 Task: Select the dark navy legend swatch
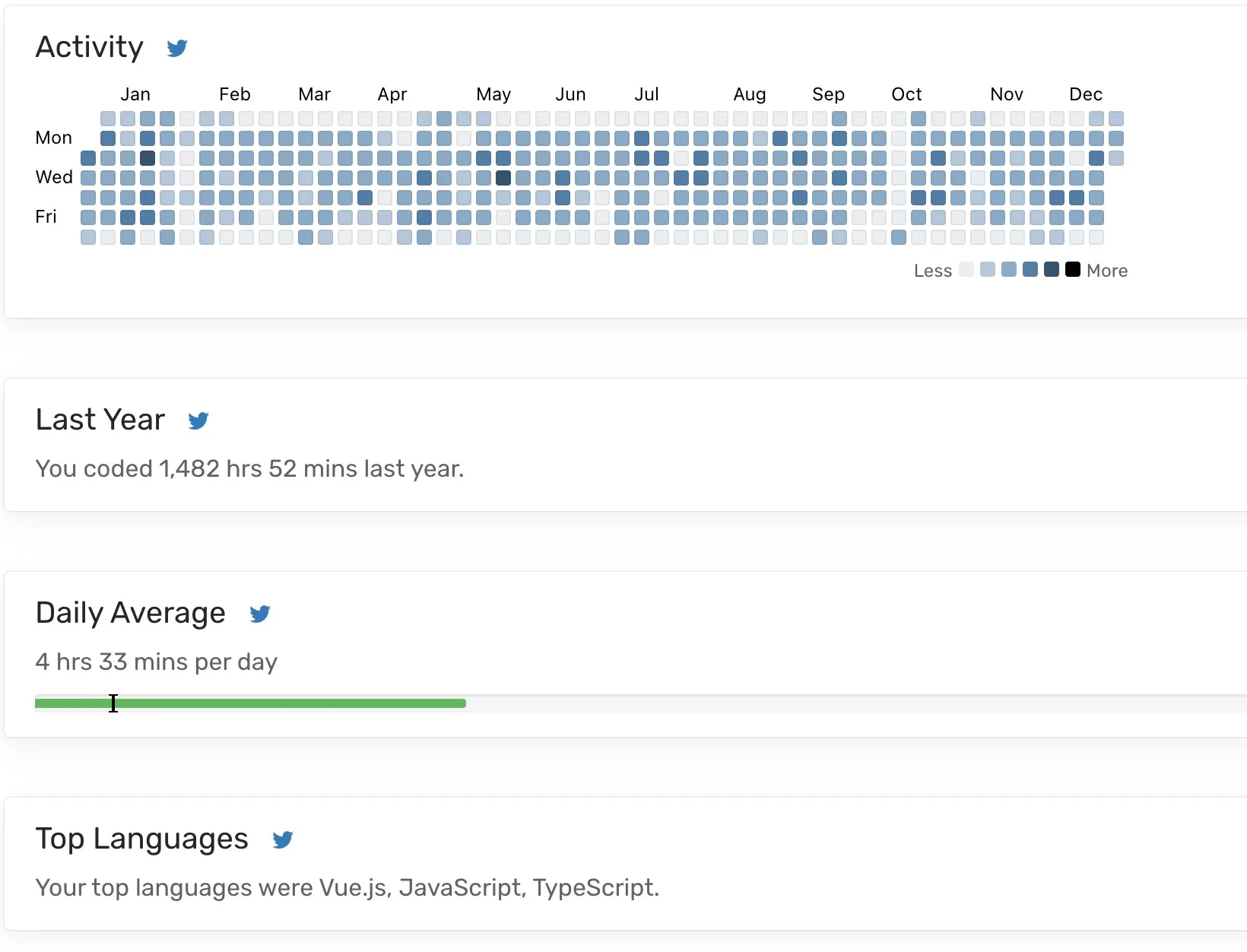click(x=1052, y=269)
